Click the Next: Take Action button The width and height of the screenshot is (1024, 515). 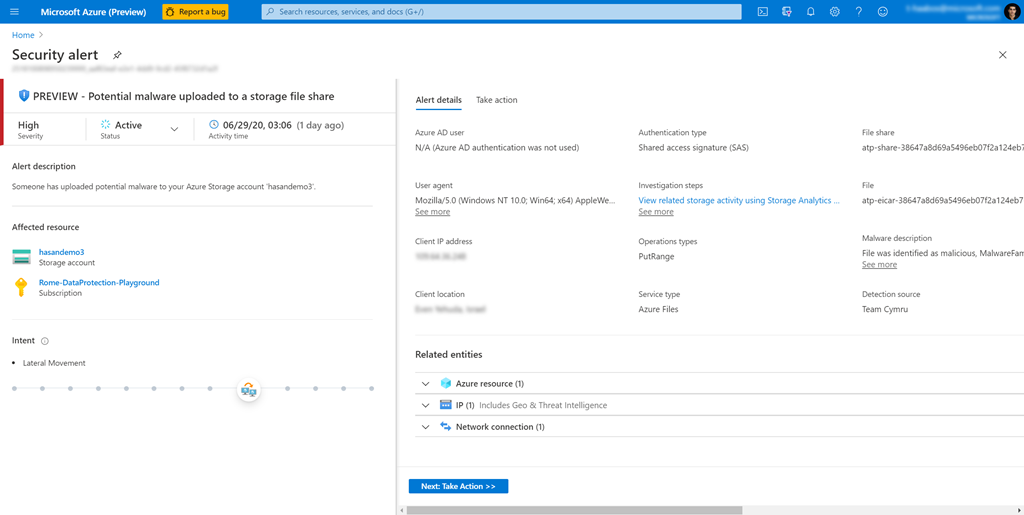click(458, 486)
